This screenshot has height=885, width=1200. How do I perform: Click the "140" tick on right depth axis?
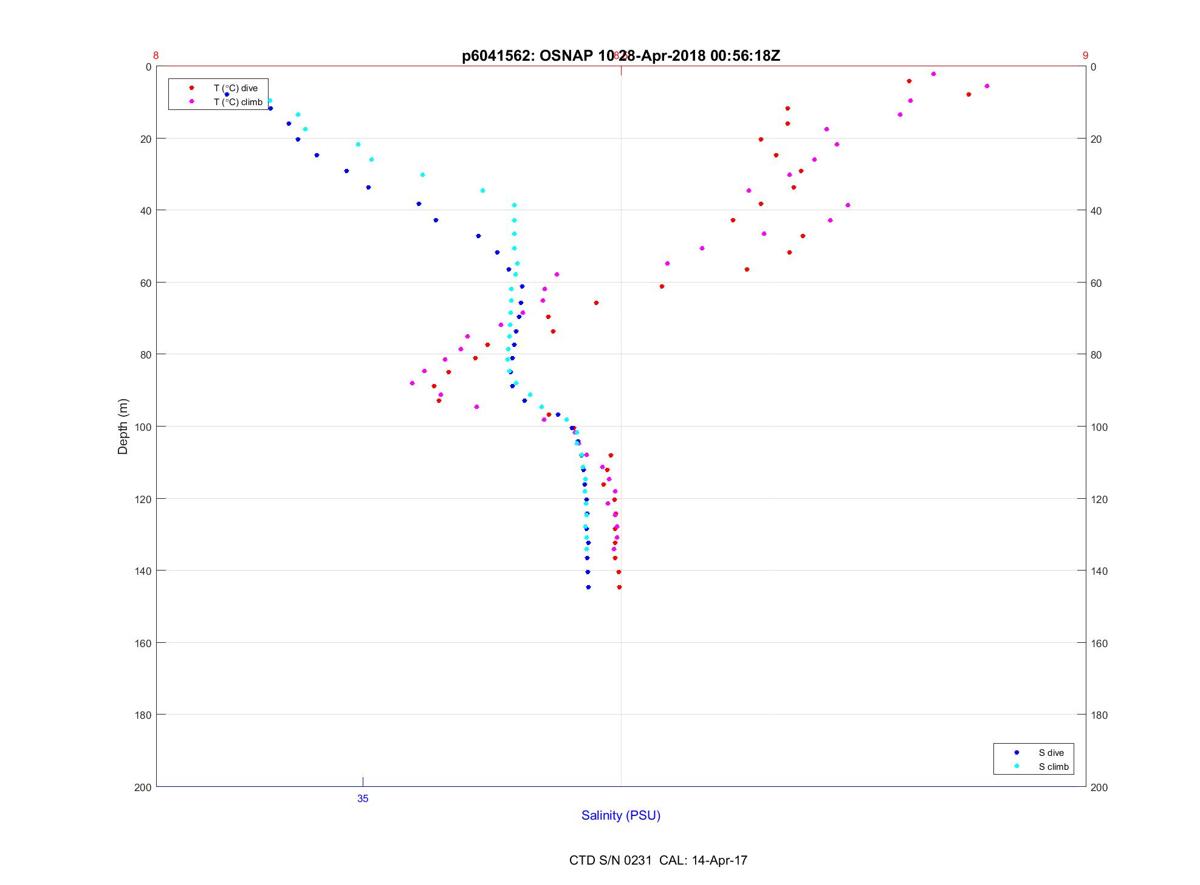click(x=1099, y=571)
